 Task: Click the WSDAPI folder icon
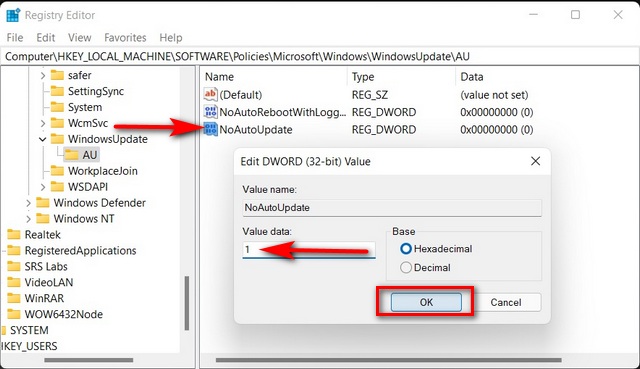57,187
